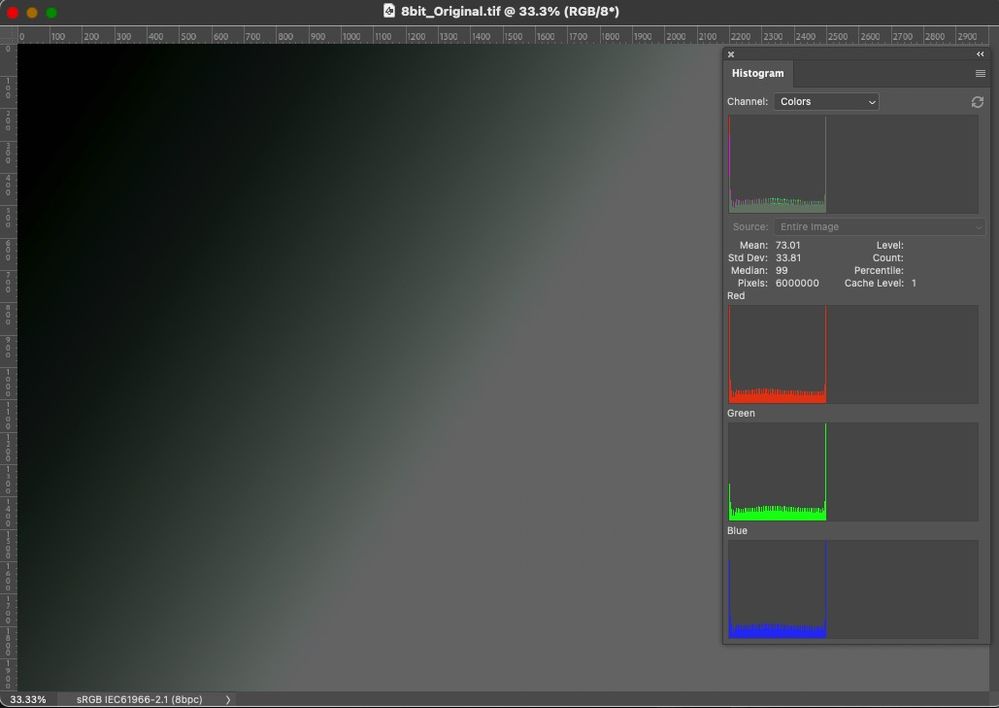Image resolution: width=999 pixels, height=708 pixels.
Task: Click the Green channel label
Action: (741, 413)
